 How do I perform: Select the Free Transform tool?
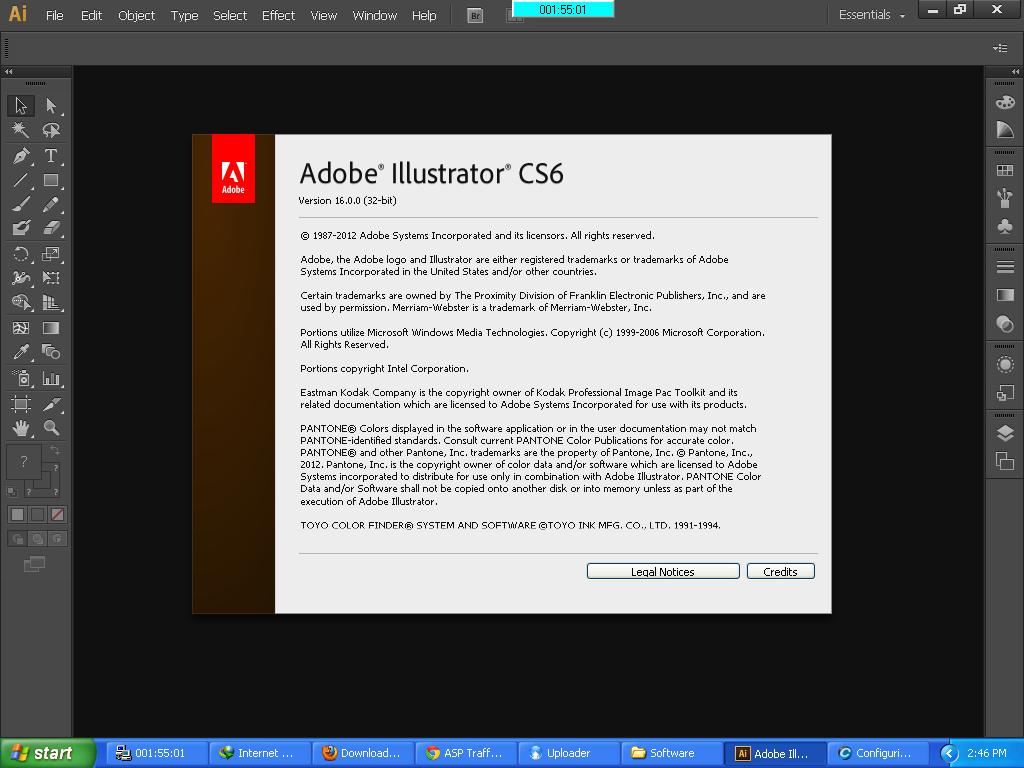click(51, 278)
